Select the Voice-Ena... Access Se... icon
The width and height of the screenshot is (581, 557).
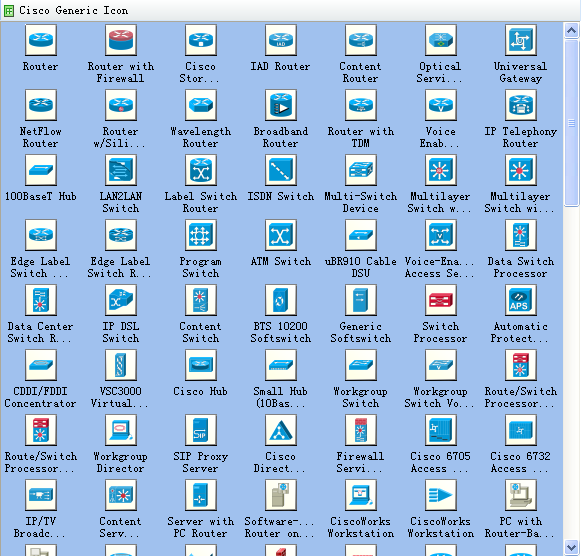(x=441, y=235)
